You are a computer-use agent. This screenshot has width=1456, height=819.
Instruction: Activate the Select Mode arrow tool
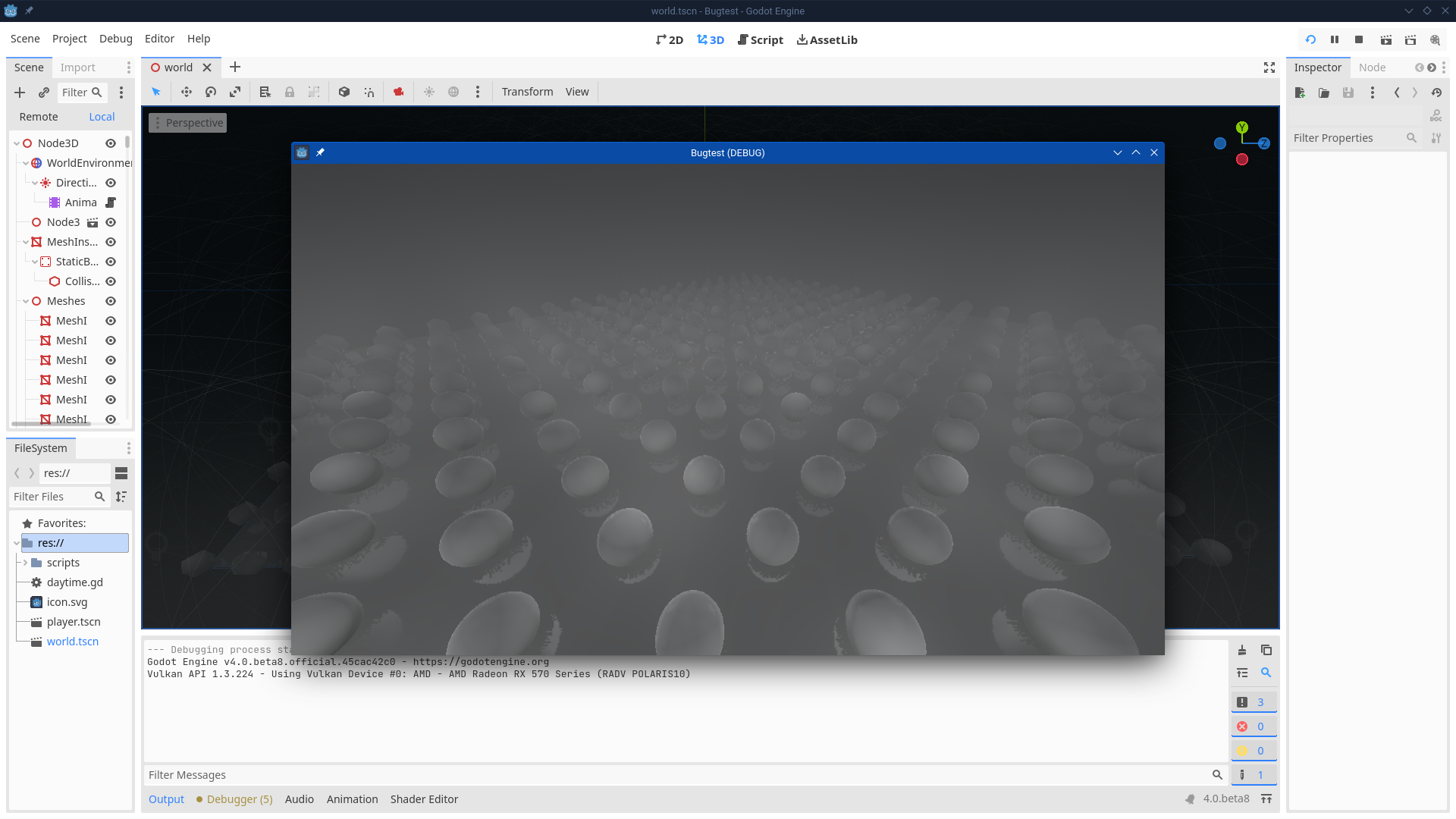pyautogui.click(x=156, y=92)
